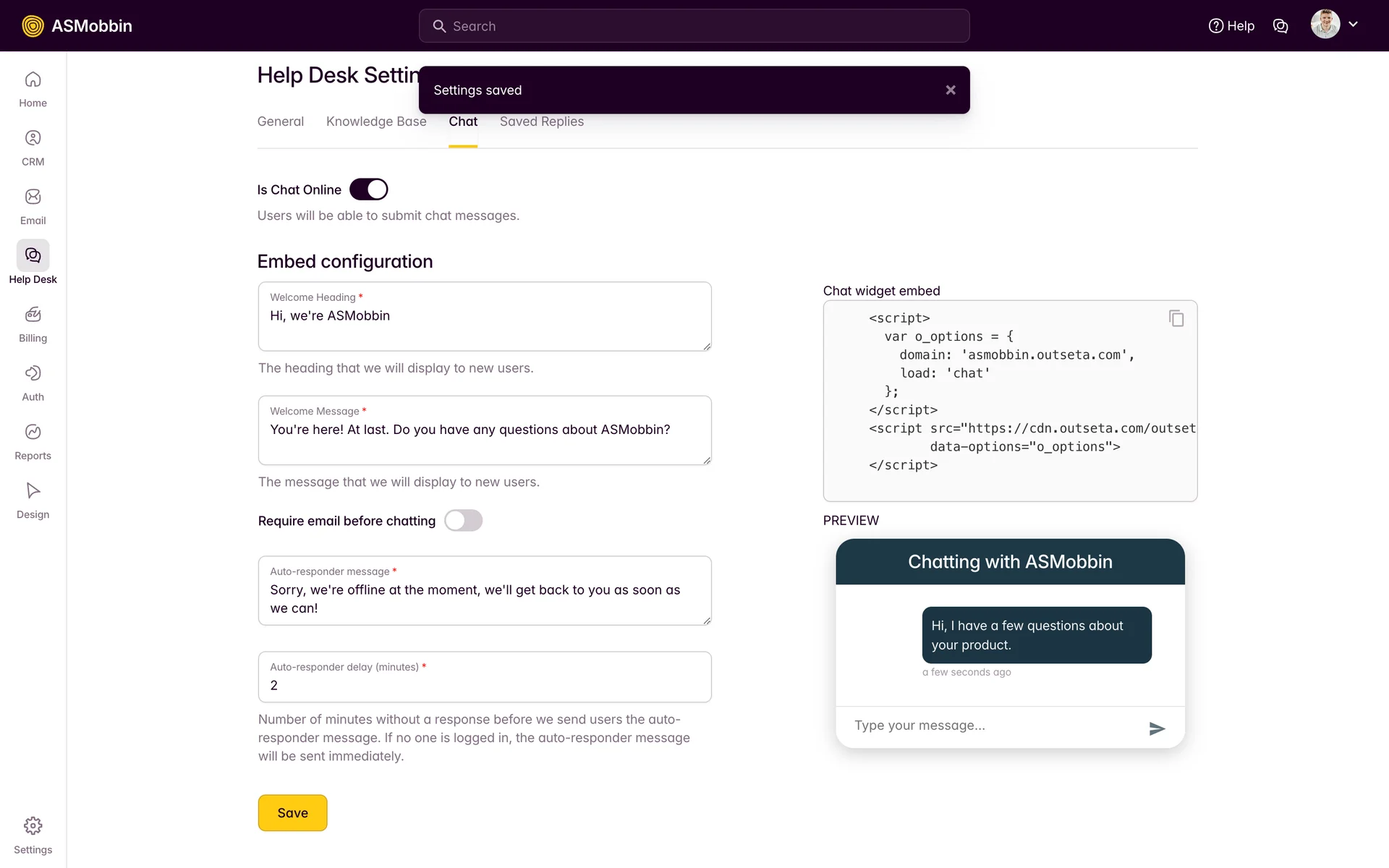Dismiss the Settings saved notification
This screenshot has width=1389, height=868.
[951, 90]
